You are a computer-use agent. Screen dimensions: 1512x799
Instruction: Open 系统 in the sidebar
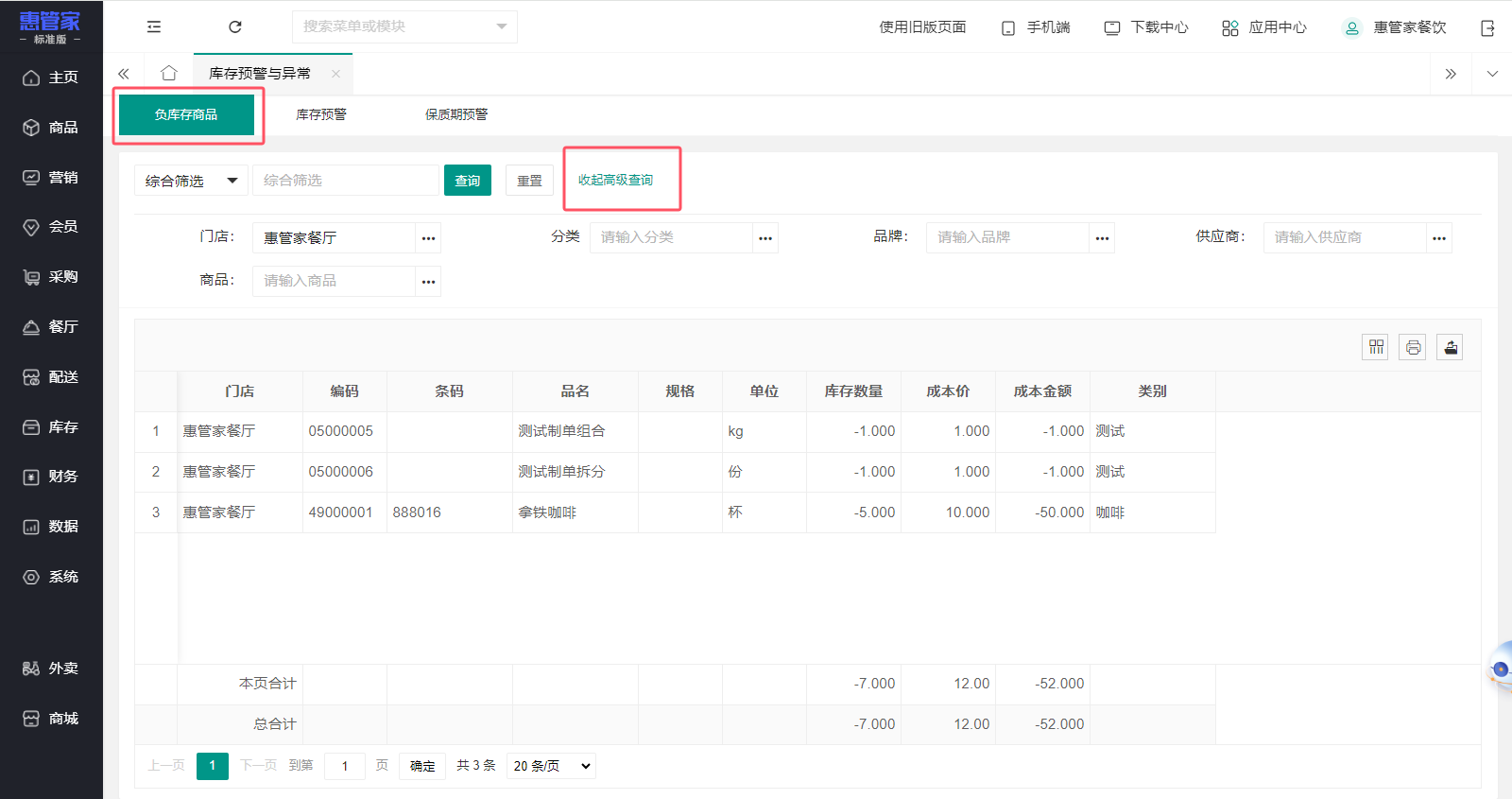click(x=51, y=577)
